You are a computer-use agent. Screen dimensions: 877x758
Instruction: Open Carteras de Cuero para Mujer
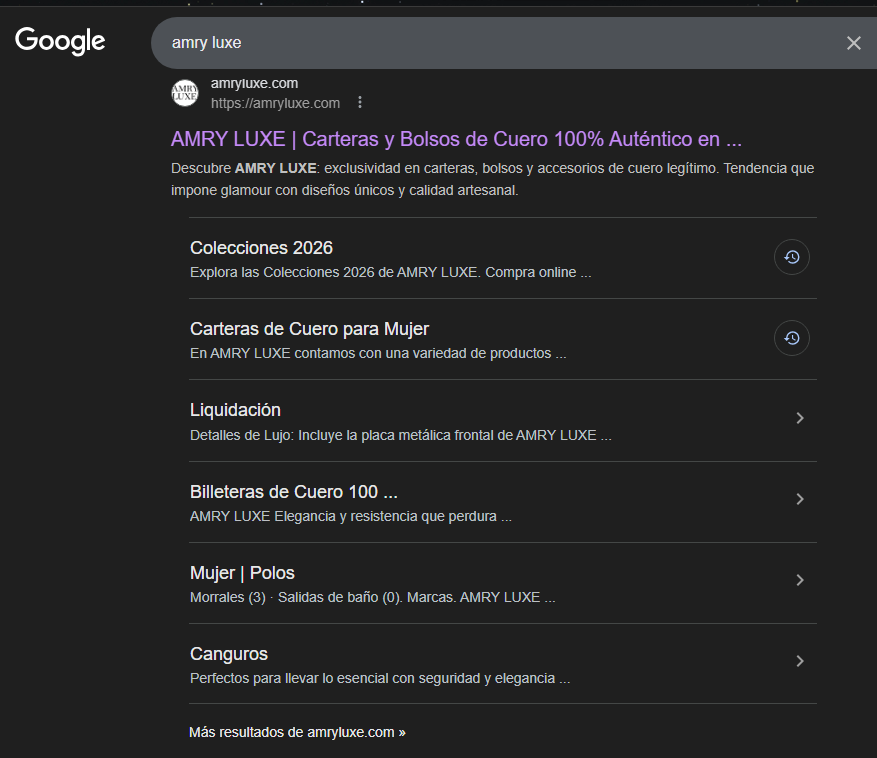click(309, 328)
